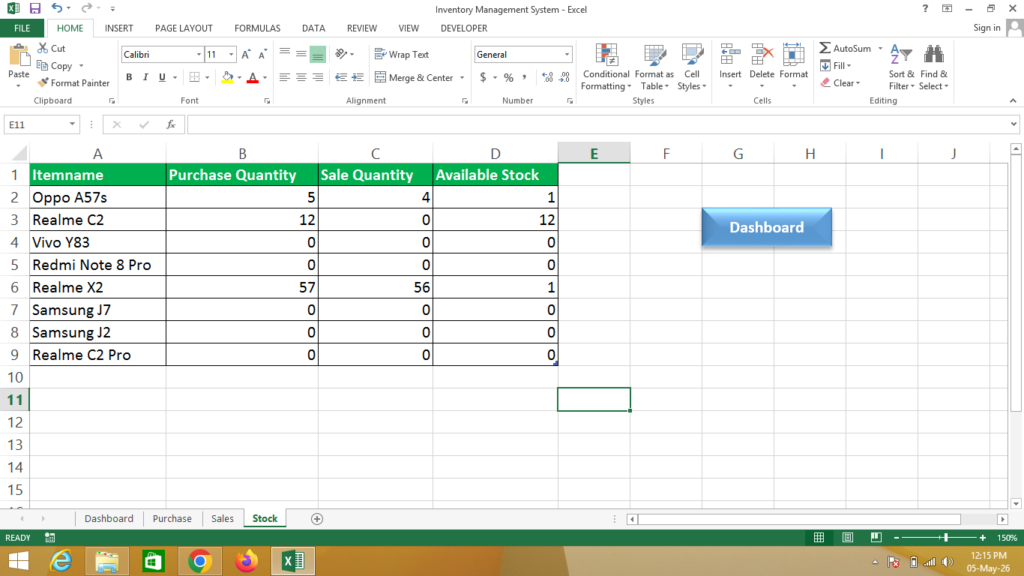This screenshot has width=1024, height=576.
Task: Click the Insert cells icon
Action: [730, 56]
